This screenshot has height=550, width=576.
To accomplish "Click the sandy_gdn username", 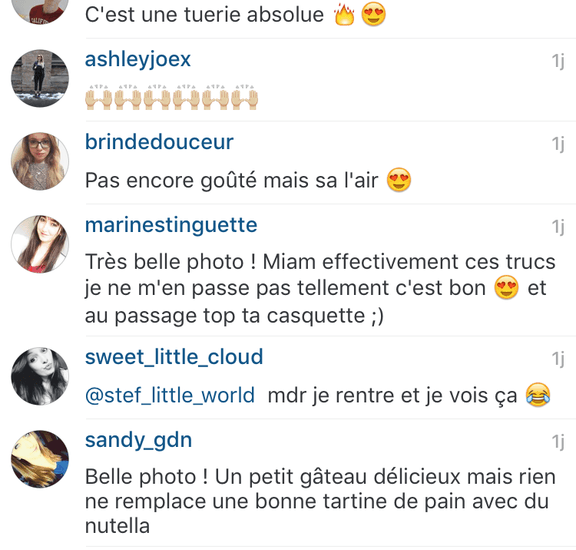I will (138, 441).
